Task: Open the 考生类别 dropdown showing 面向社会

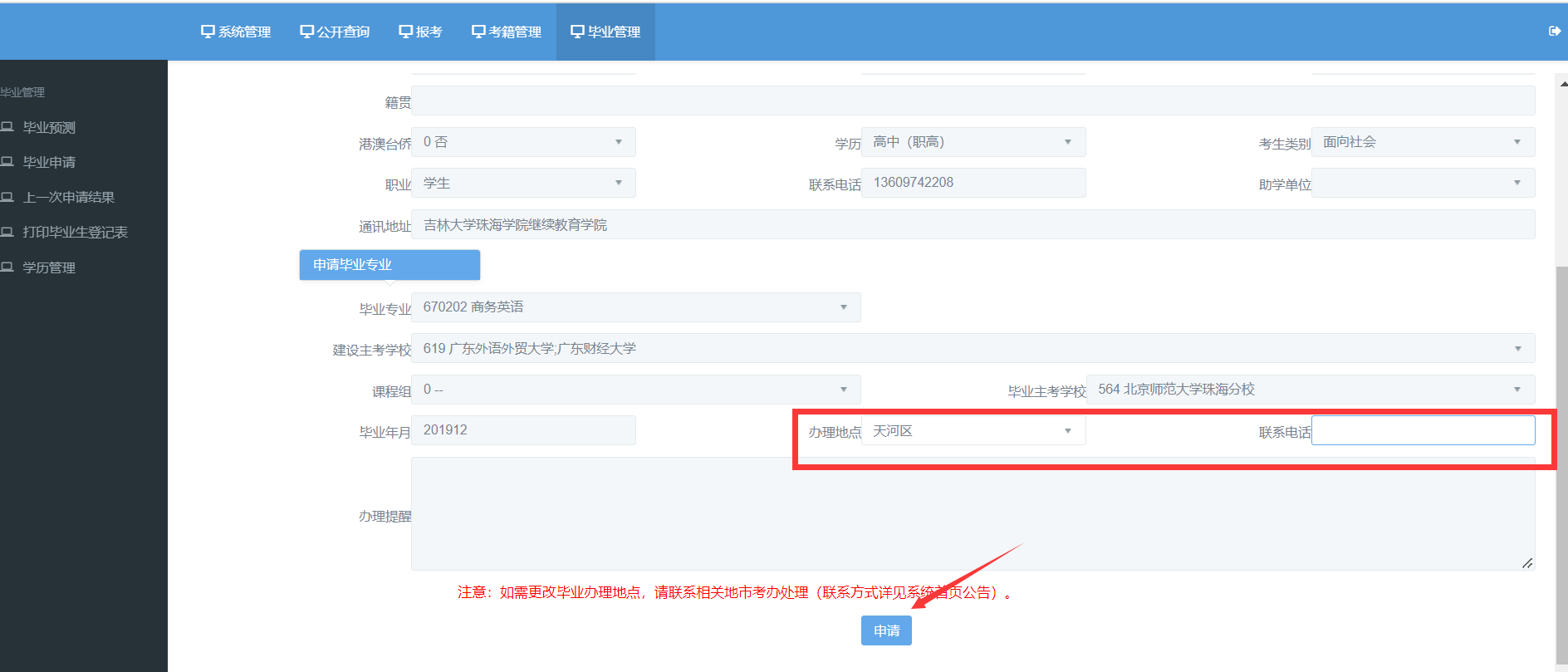Action: (1423, 142)
